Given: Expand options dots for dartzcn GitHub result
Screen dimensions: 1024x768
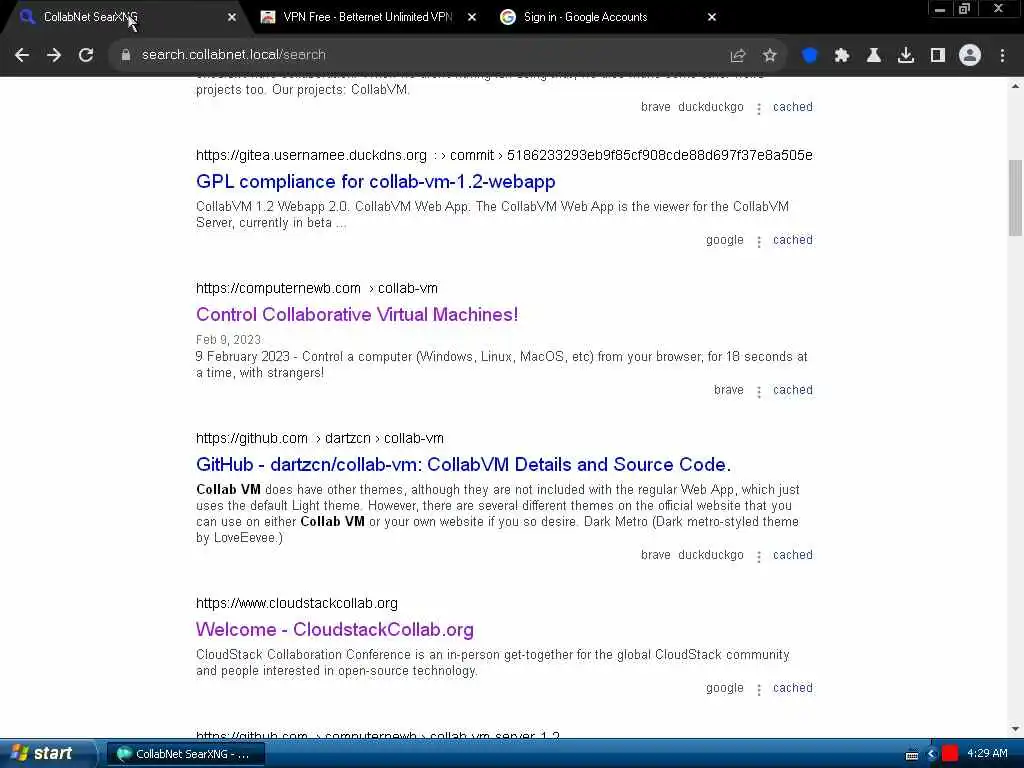Looking at the screenshot, I should tap(759, 557).
